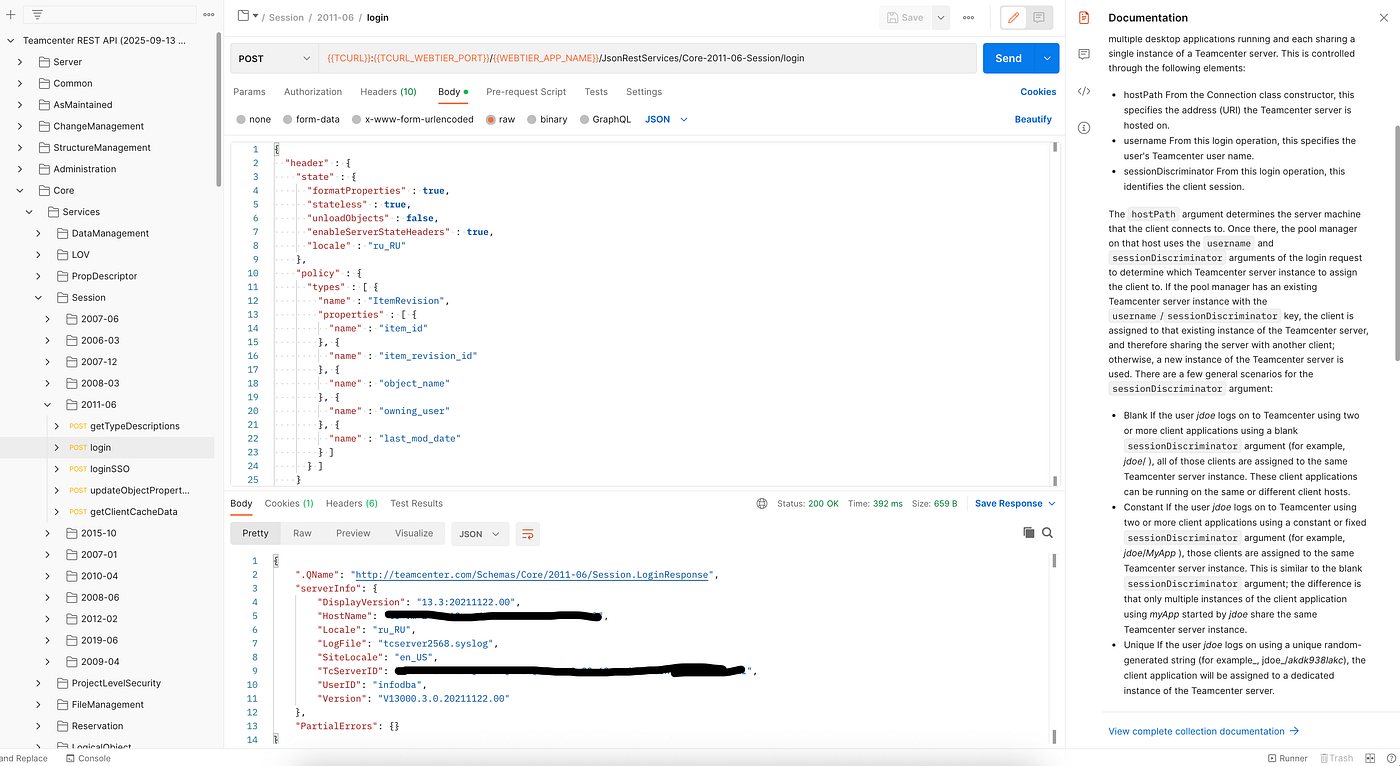Image resolution: width=1400 pixels, height=766 pixels.
Task: Open the Cookies link
Action: point(1038,92)
